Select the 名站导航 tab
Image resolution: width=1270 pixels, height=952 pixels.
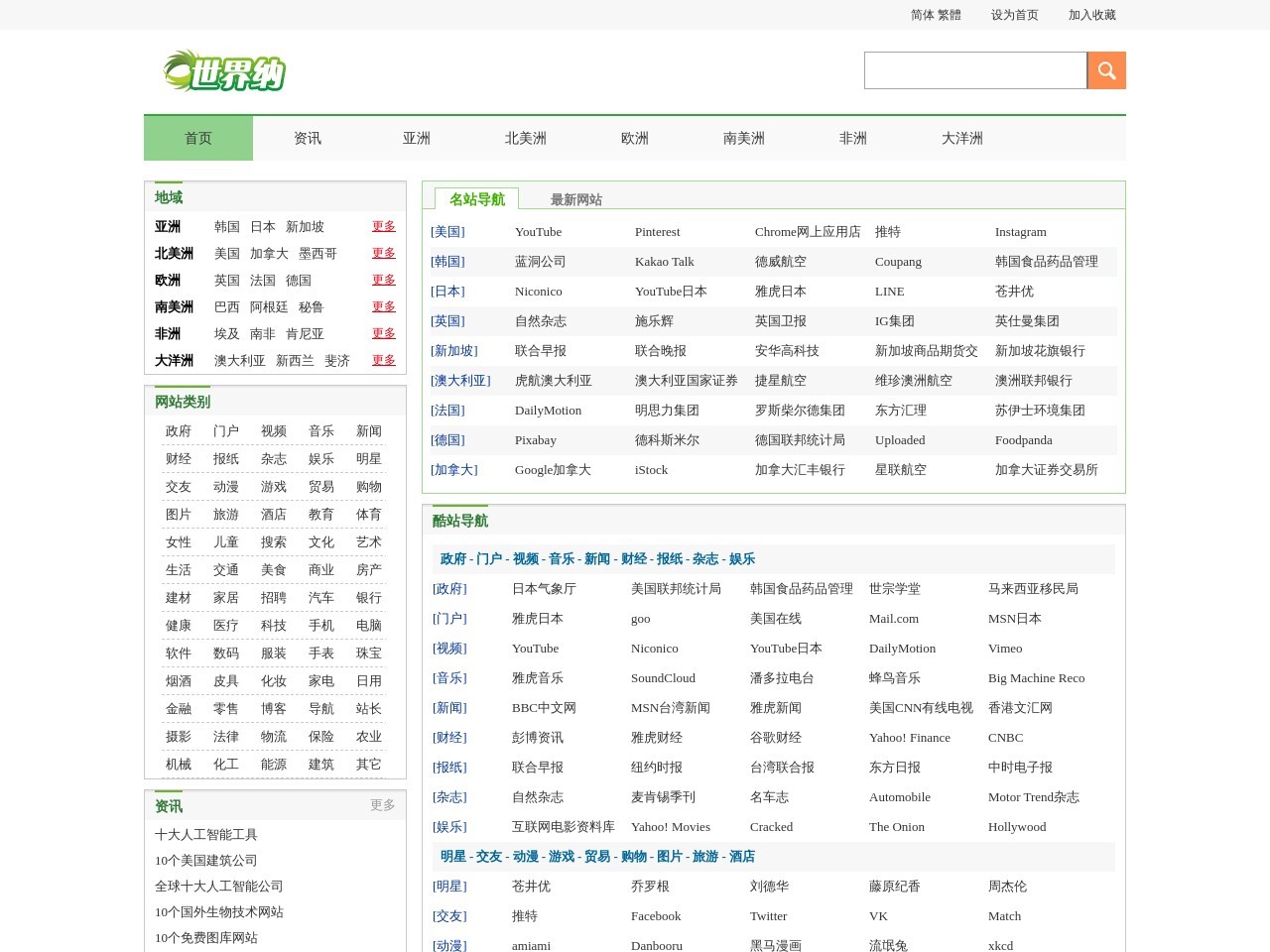click(x=477, y=198)
